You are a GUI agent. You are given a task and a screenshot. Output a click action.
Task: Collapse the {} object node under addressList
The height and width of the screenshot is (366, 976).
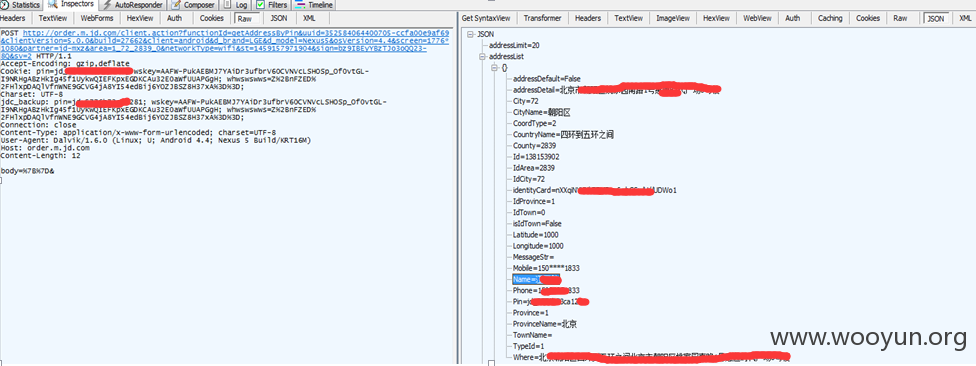[494, 67]
